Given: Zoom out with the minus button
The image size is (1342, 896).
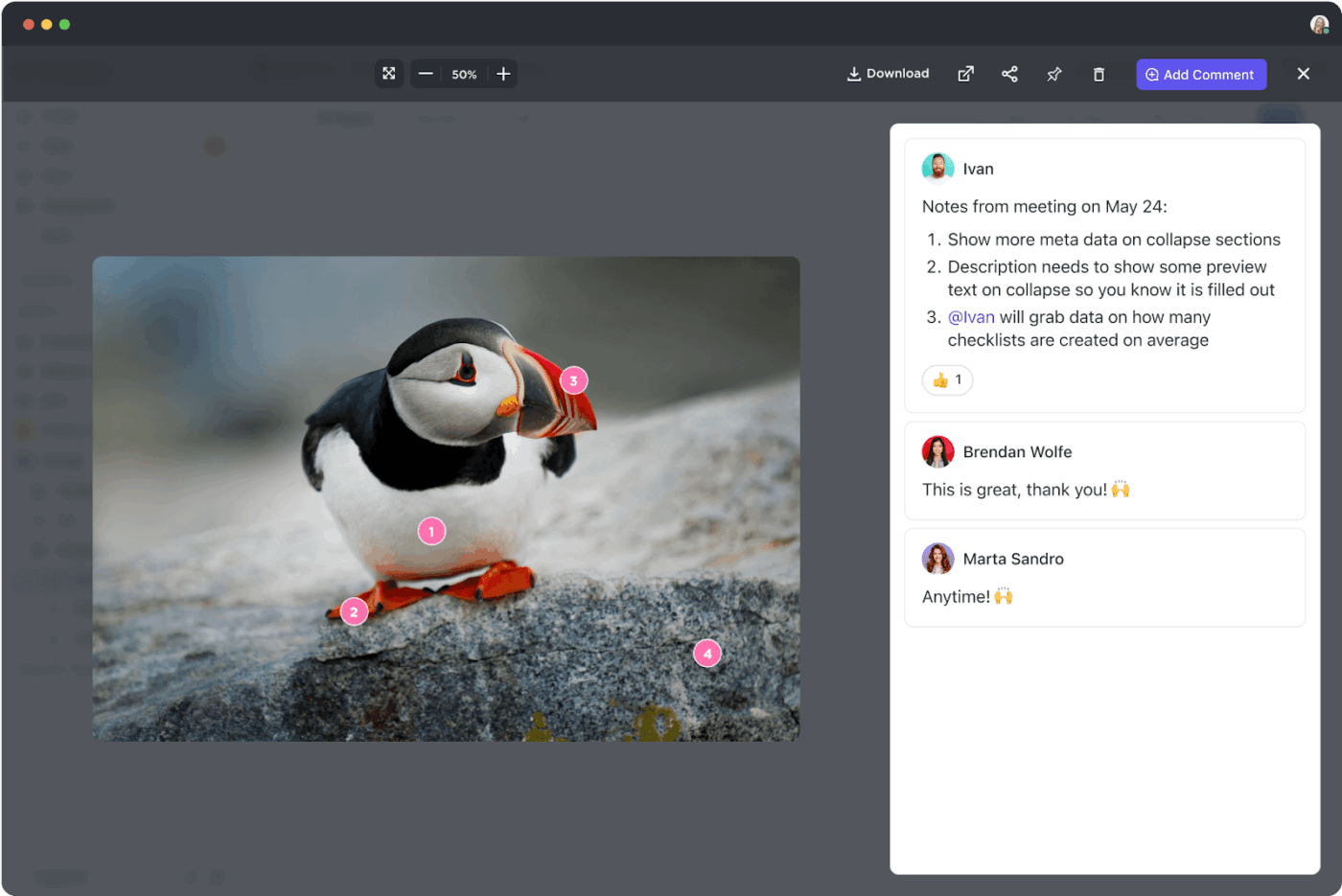Looking at the screenshot, I should pos(427,74).
